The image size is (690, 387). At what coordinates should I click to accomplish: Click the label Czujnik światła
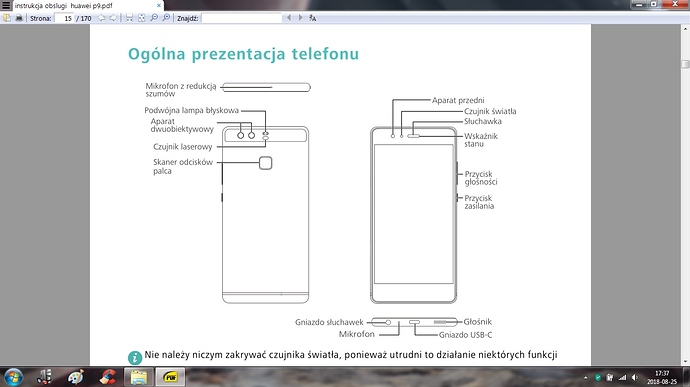[490, 111]
